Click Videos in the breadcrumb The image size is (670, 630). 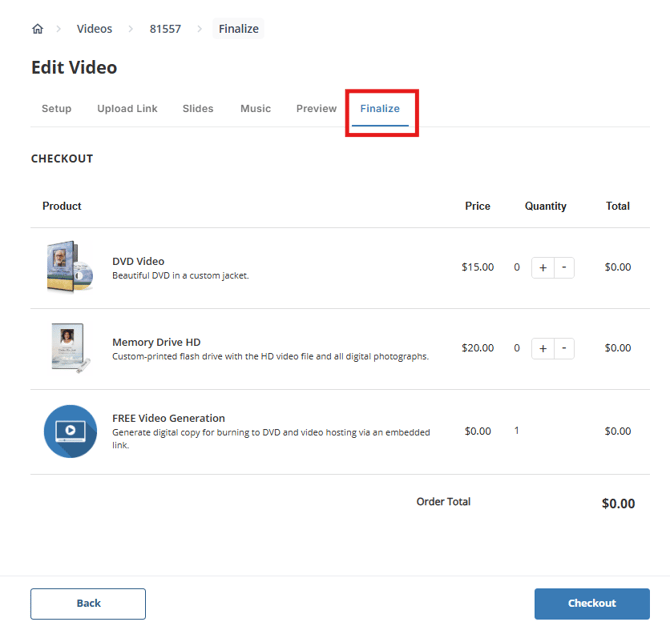pos(95,29)
